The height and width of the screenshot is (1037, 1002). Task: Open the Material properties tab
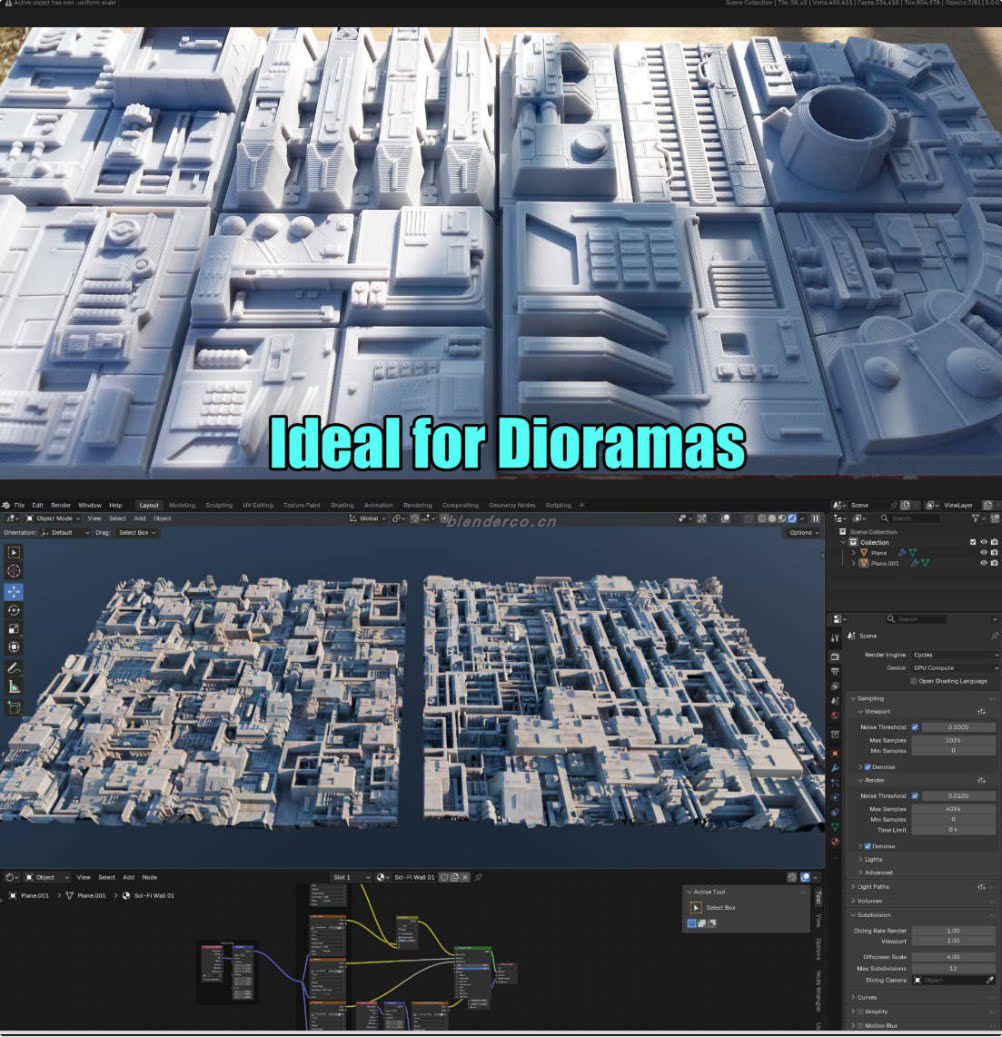[835, 842]
